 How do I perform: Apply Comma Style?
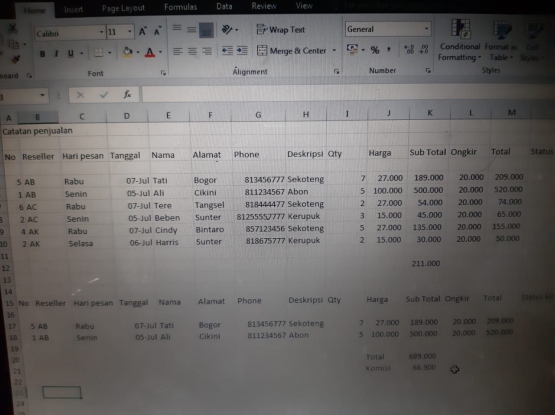(389, 49)
